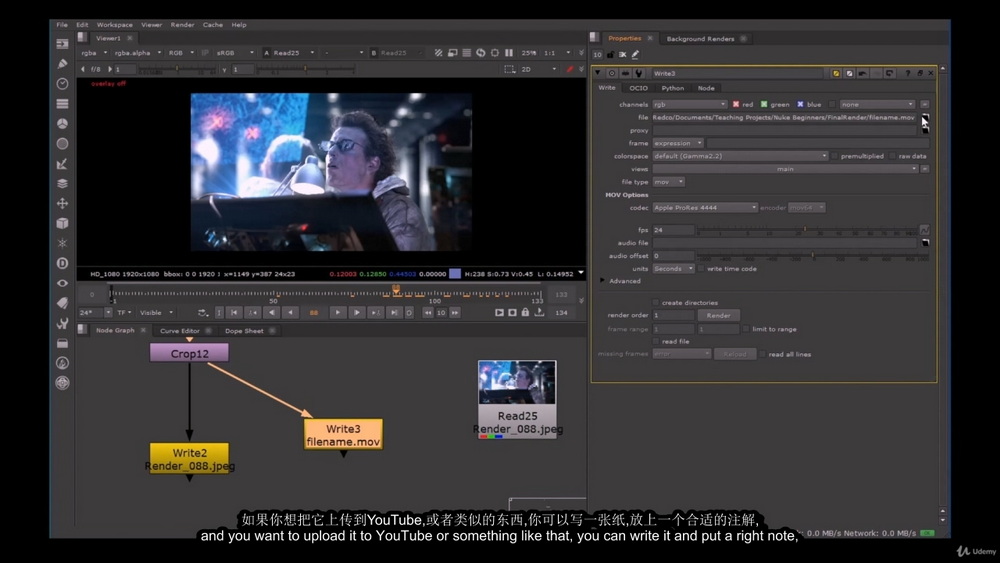This screenshot has width=1000, height=563.
Task: Switch to the Background Renders tab
Action: pos(700,39)
